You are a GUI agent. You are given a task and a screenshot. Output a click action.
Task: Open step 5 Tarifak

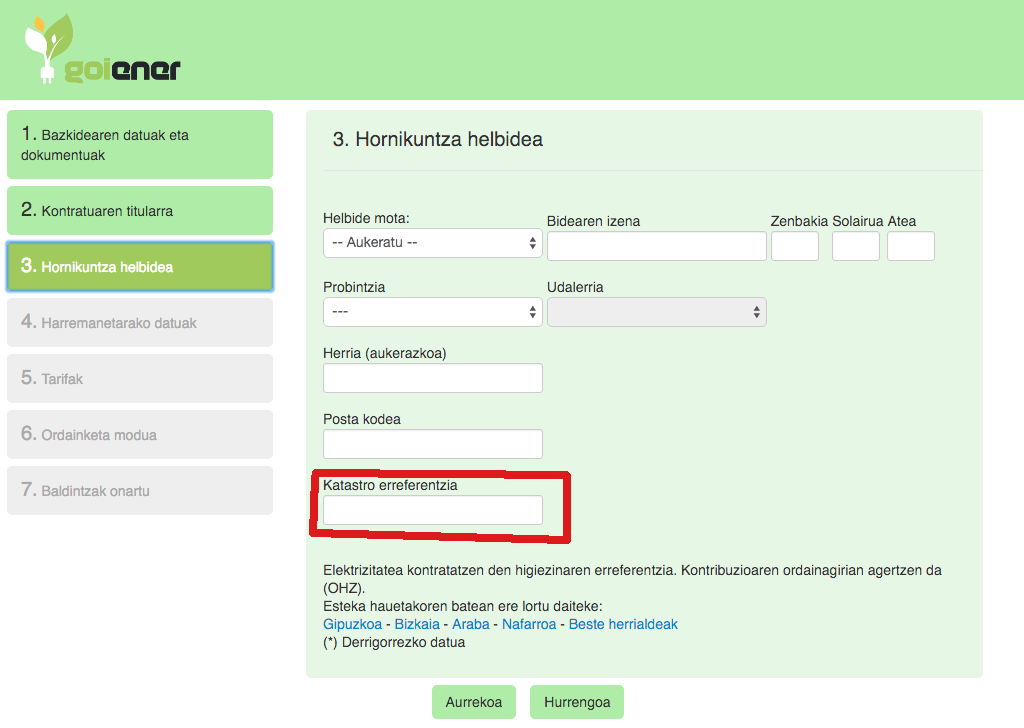pyautogui.click(x=140, y=379)
